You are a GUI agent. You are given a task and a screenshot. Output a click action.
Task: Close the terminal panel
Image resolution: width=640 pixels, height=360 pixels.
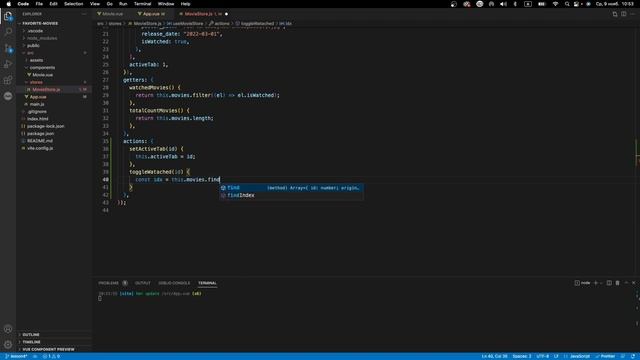click(x=633, y=283)
